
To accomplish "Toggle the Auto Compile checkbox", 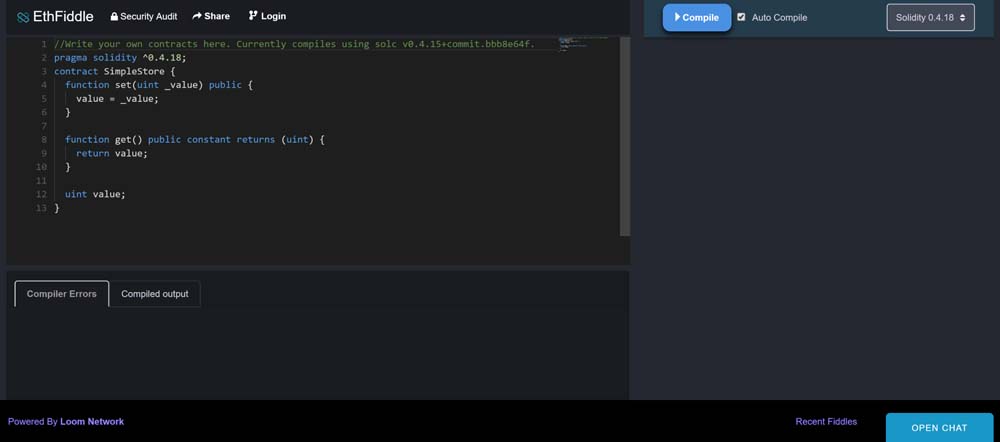I will (741, 17).
